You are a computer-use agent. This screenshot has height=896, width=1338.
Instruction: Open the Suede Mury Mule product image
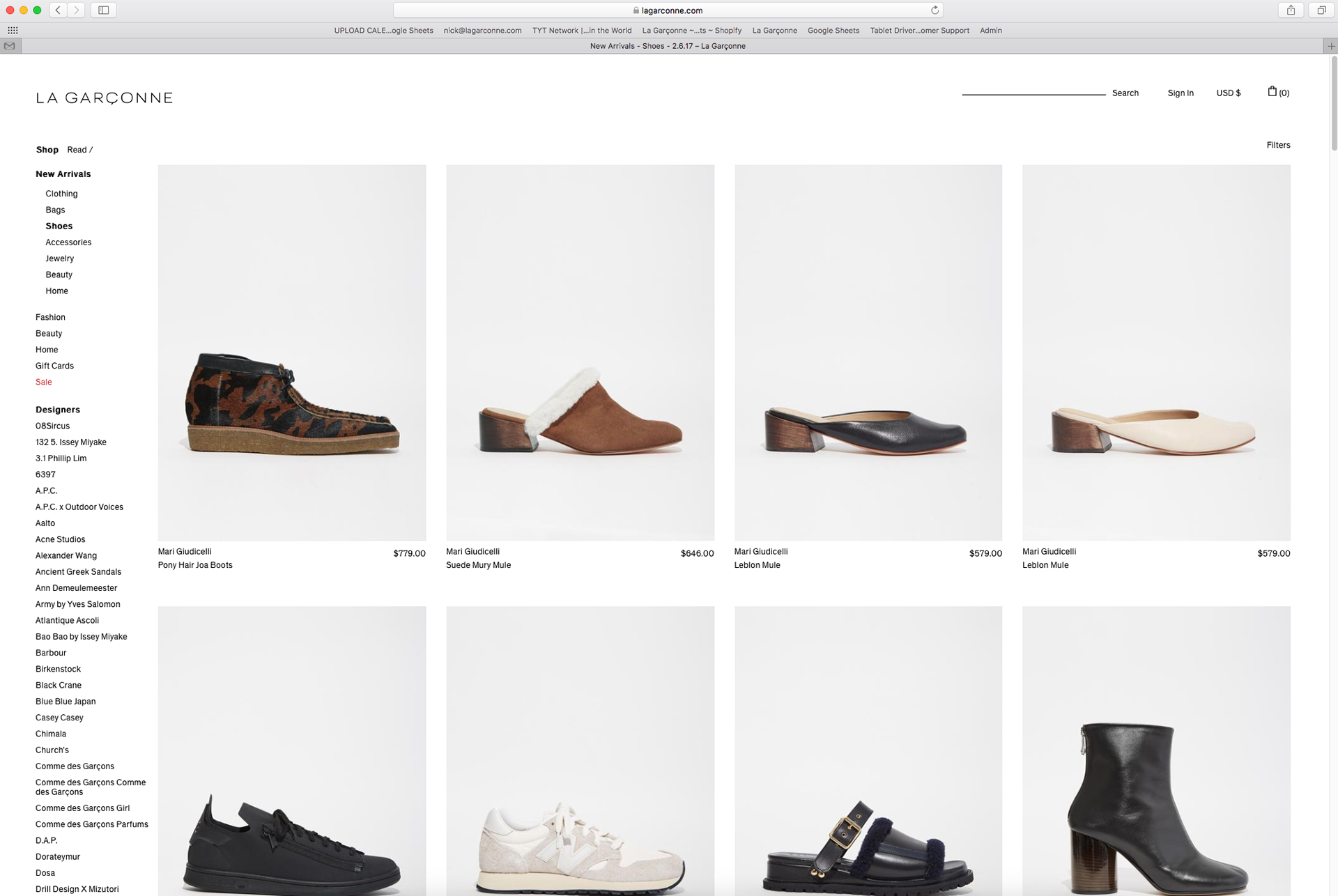580,352
